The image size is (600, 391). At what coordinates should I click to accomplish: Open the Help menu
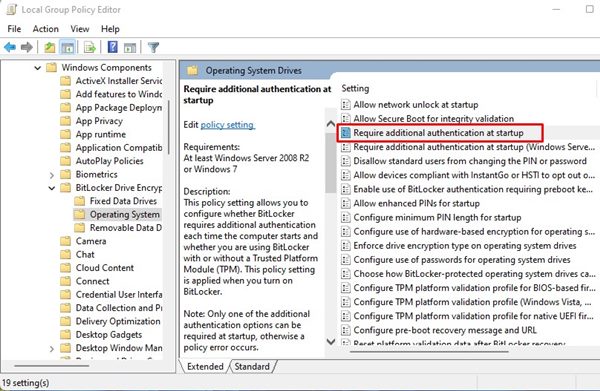point(110,29)
